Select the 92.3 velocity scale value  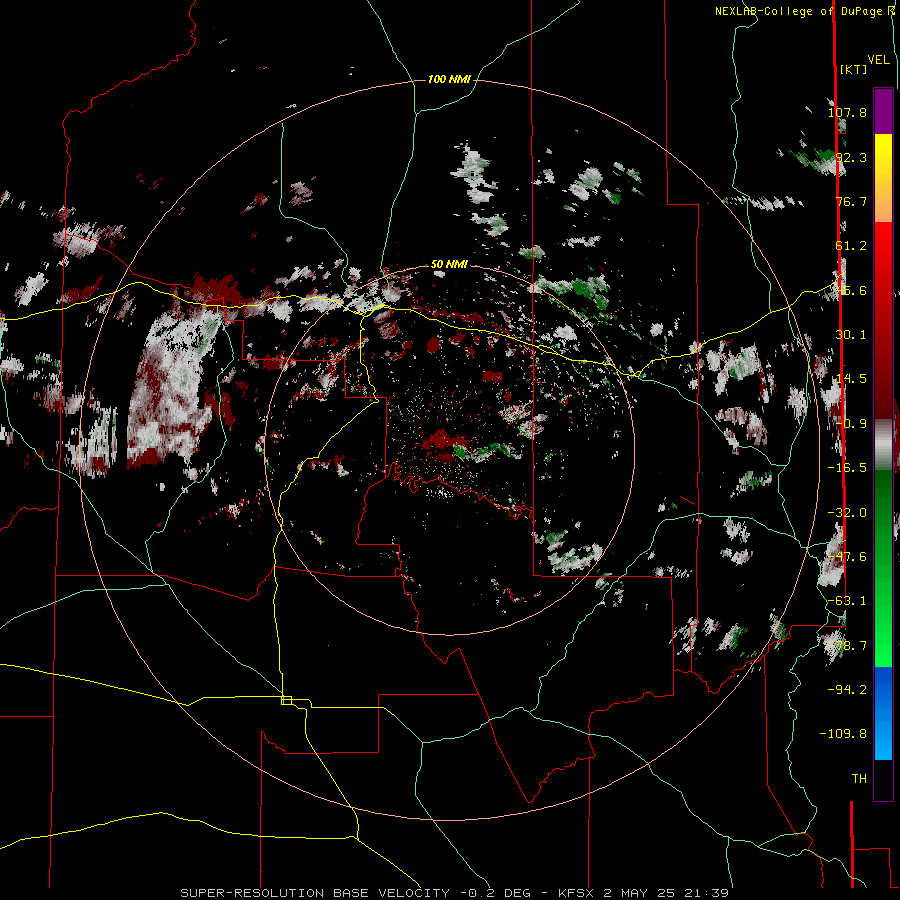click(x=851, y=157)
